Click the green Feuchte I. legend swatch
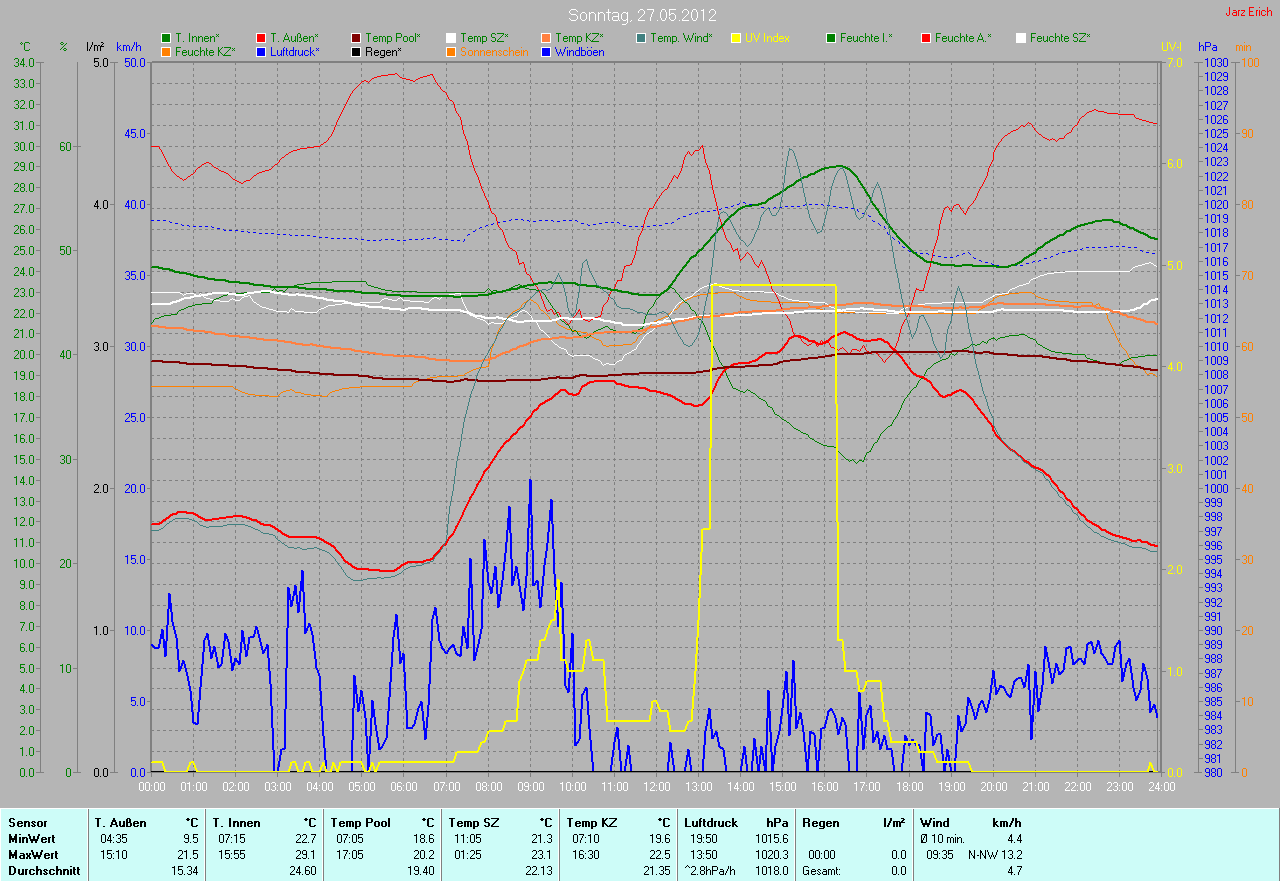 click(831, 38)
